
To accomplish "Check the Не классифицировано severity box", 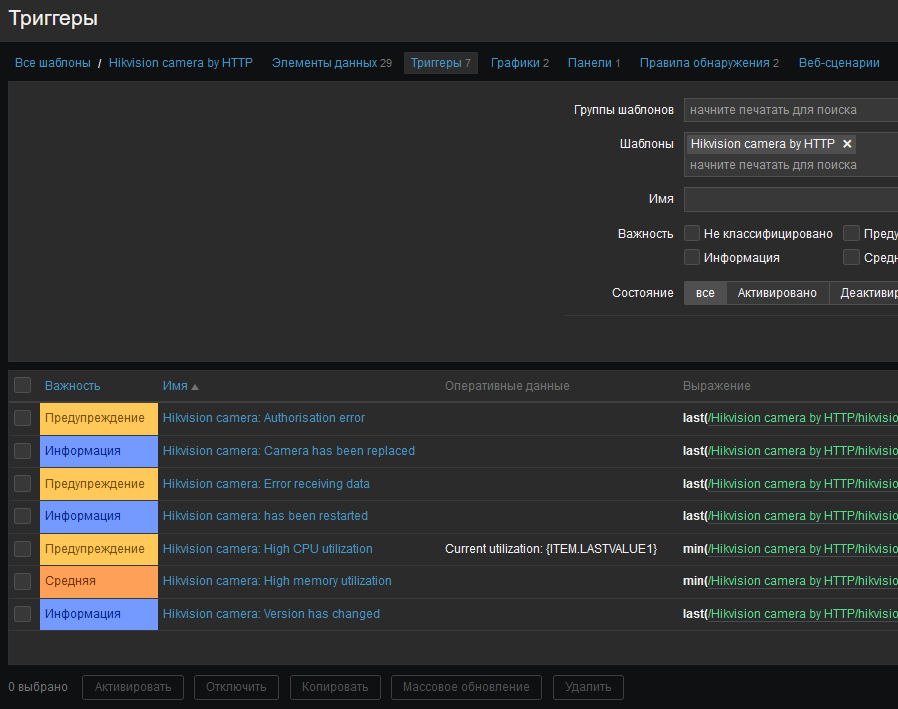I will [x=692, y=233].
